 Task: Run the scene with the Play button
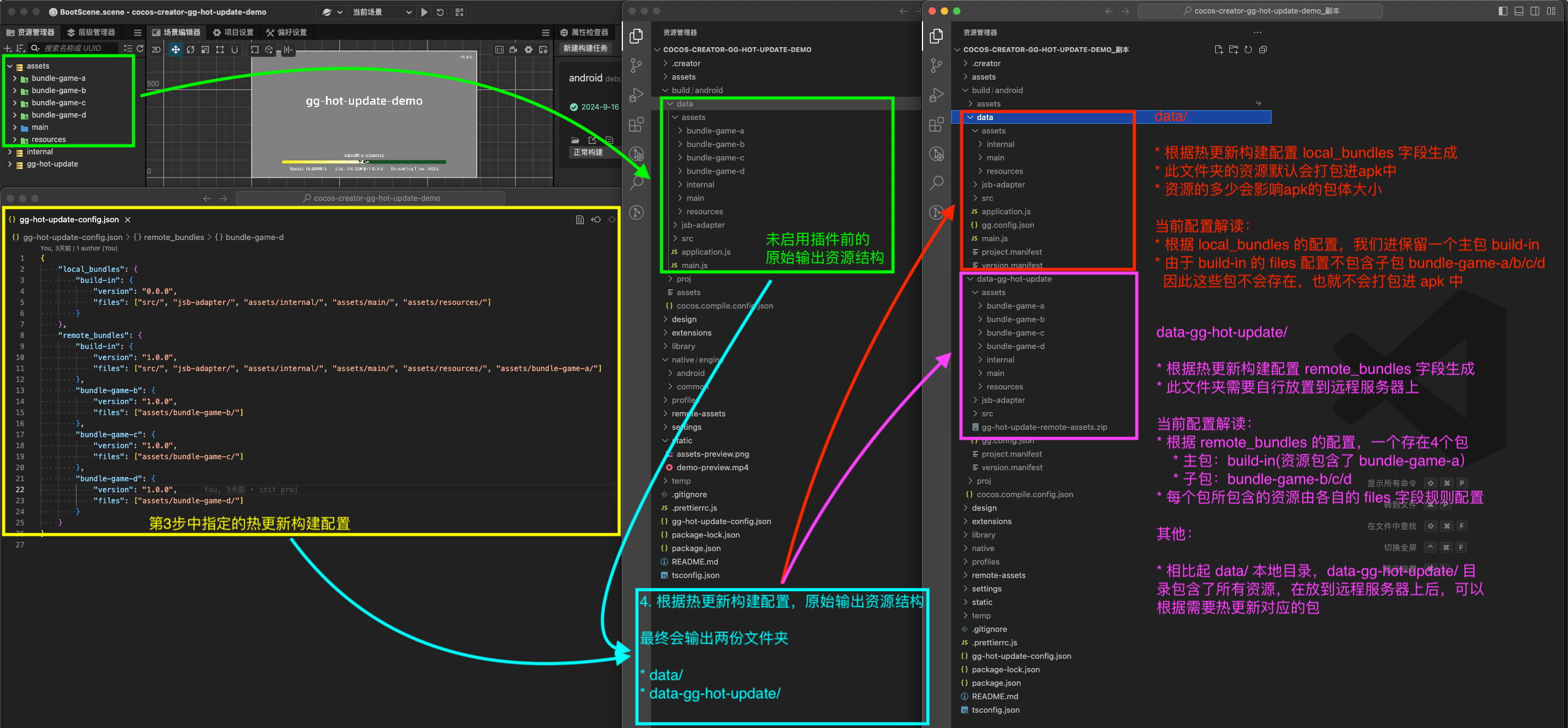tap(425, 12)
